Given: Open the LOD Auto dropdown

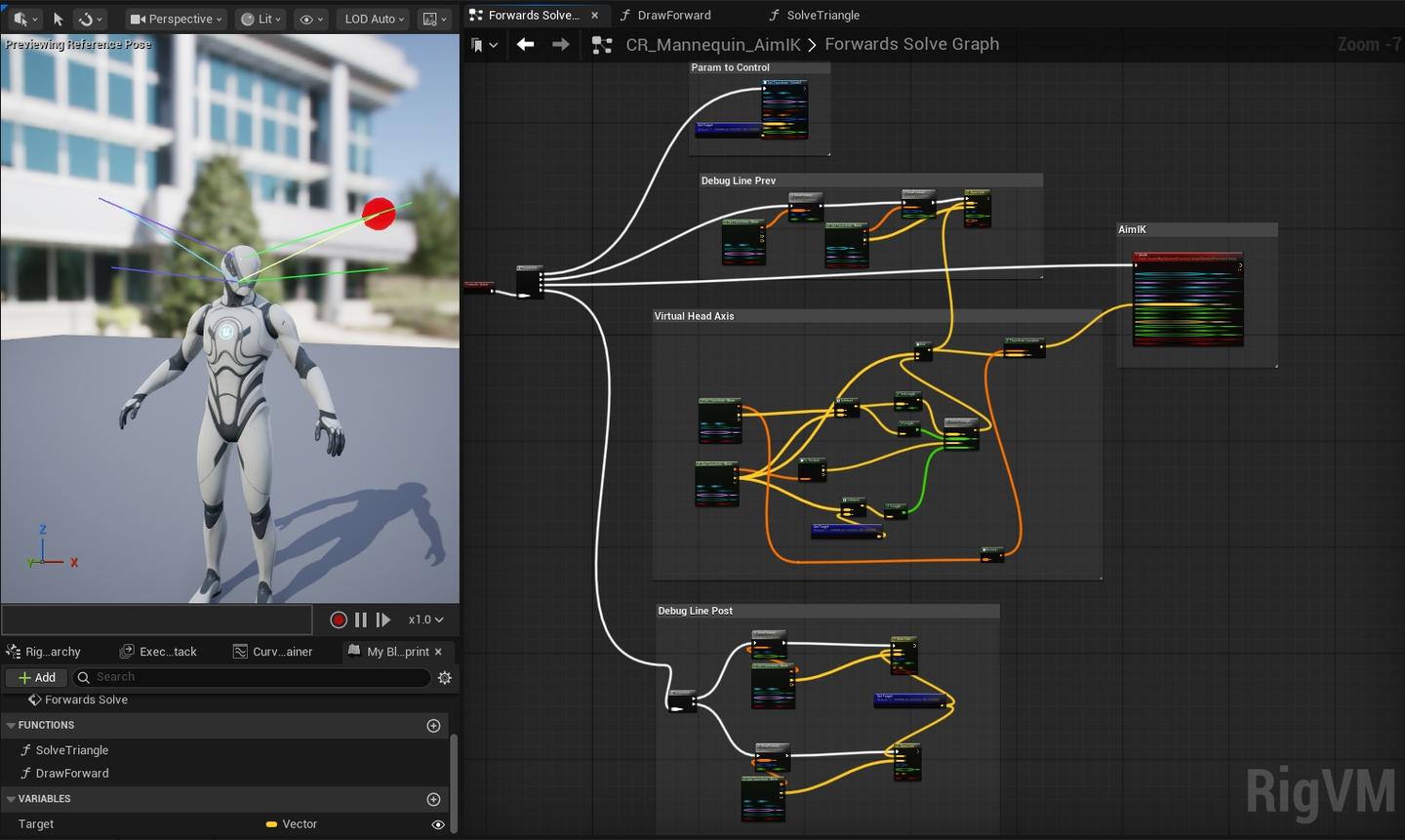Looking at the screenshot, I should click(374, 19).
